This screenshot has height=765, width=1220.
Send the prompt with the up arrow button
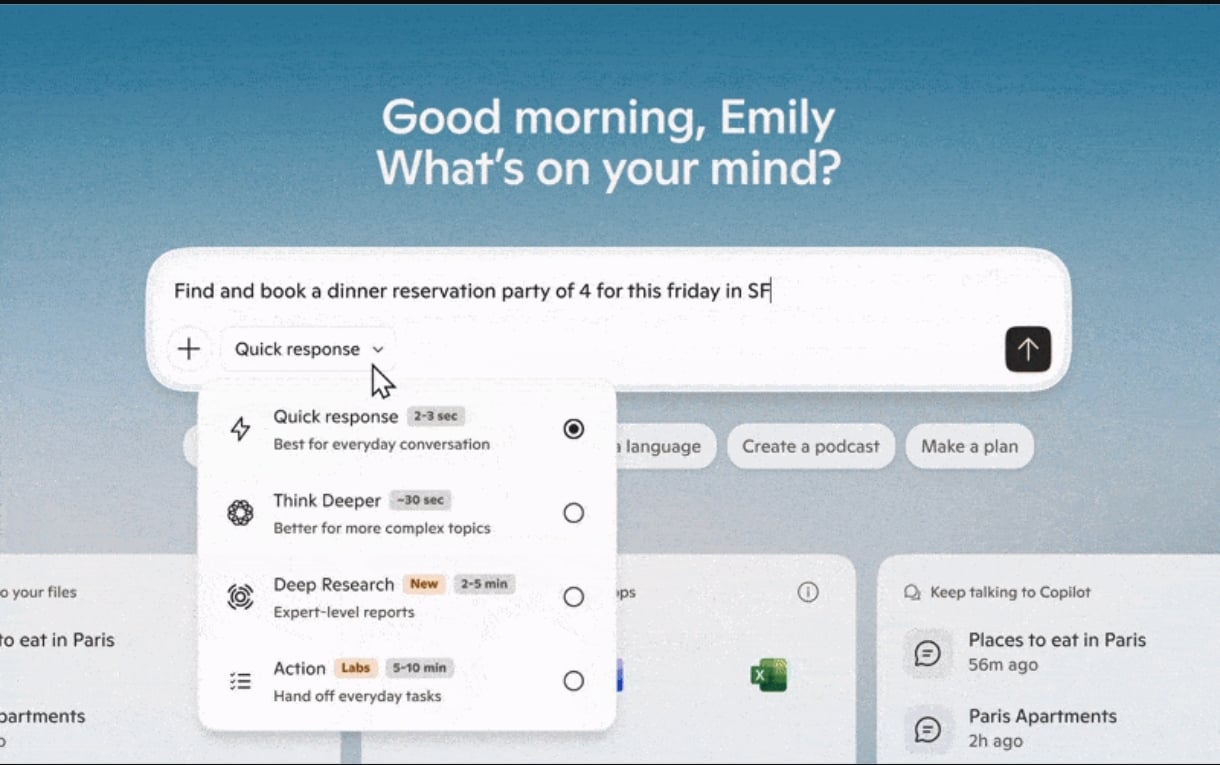click(x=1028, y=349)
